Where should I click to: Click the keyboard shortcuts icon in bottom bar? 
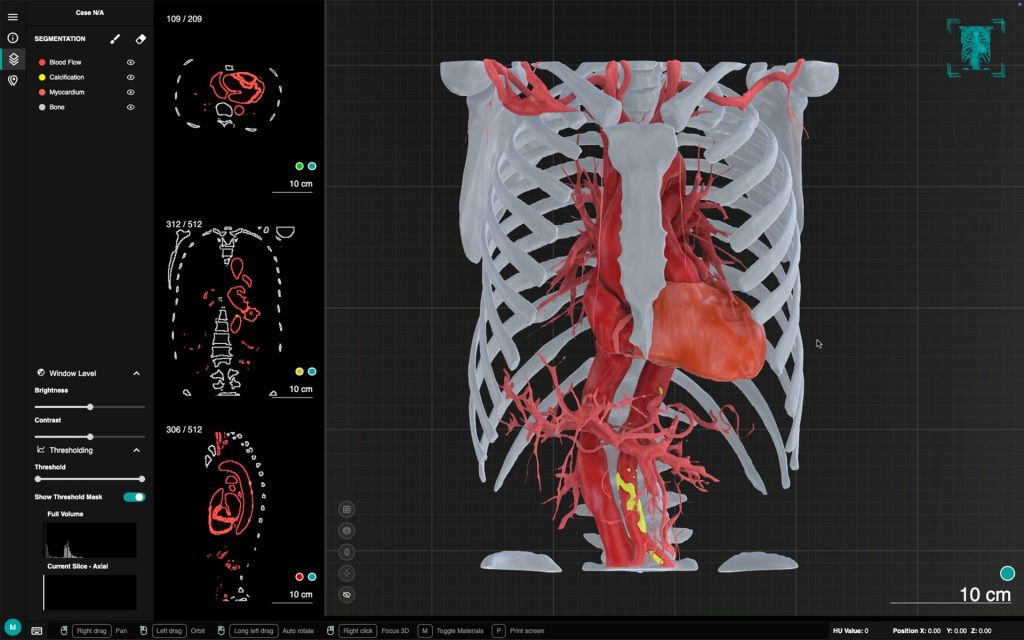pyautogui.click(x=37, y=631)
